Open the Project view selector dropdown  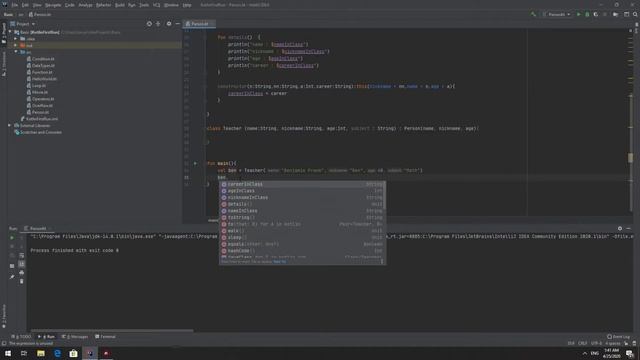22,24
